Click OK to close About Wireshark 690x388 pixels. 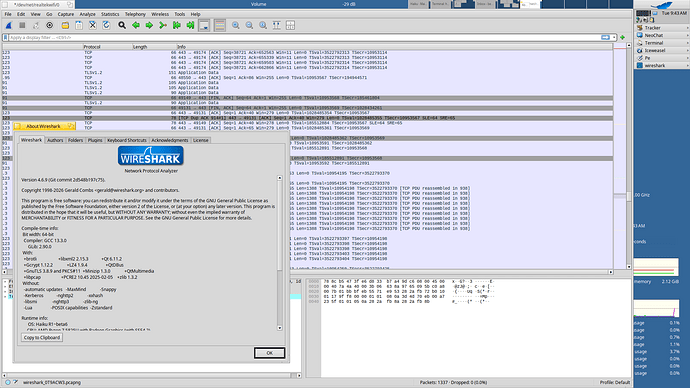tap(269, 353)
